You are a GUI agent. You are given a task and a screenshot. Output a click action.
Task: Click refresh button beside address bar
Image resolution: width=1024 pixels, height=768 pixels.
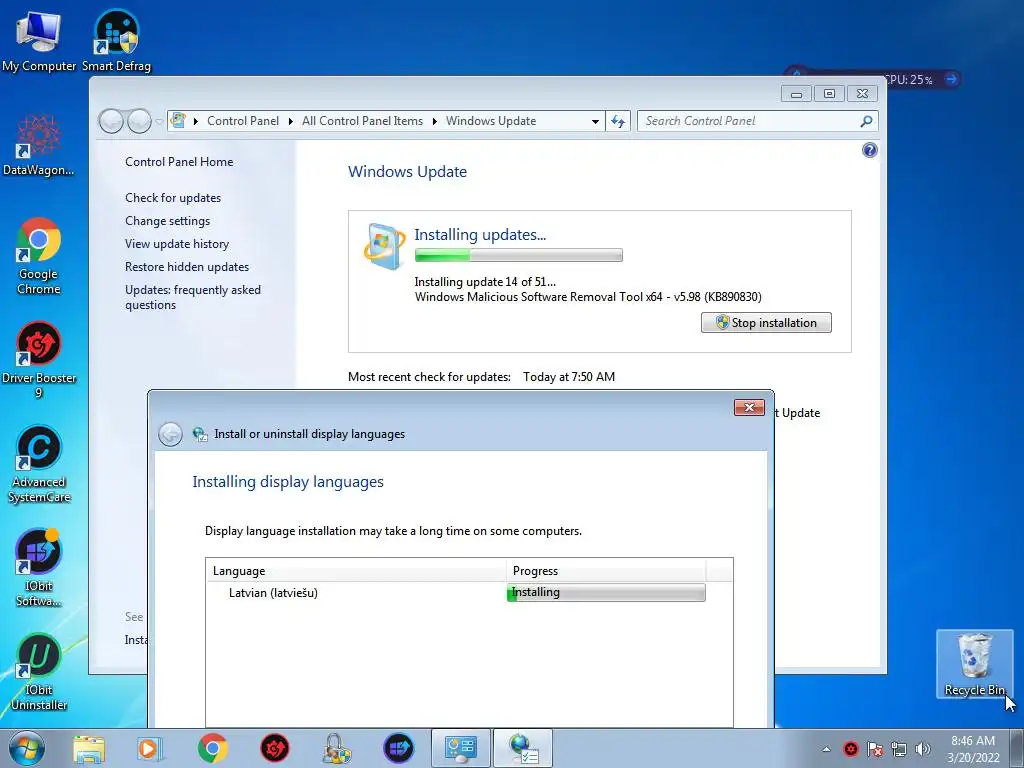(618, 121)
